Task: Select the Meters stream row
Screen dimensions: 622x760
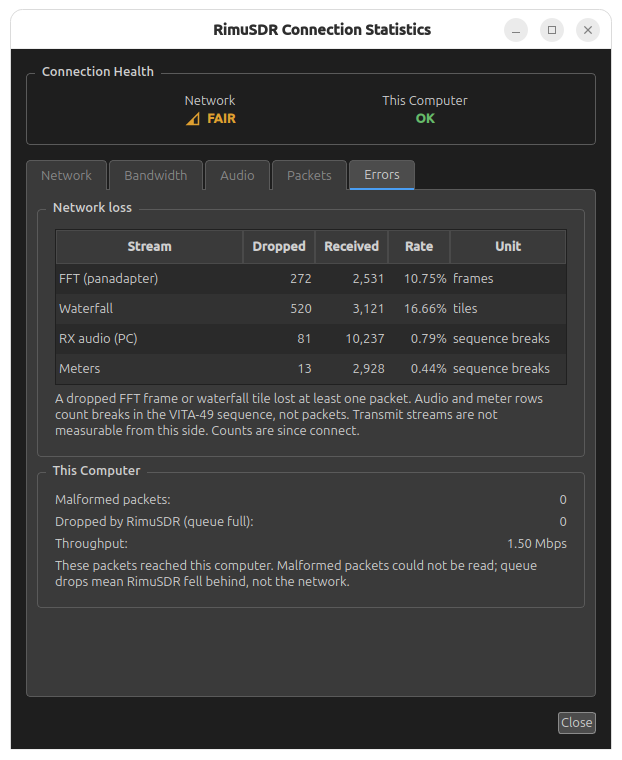Action: pyautogui.click(x=311, y=369)
